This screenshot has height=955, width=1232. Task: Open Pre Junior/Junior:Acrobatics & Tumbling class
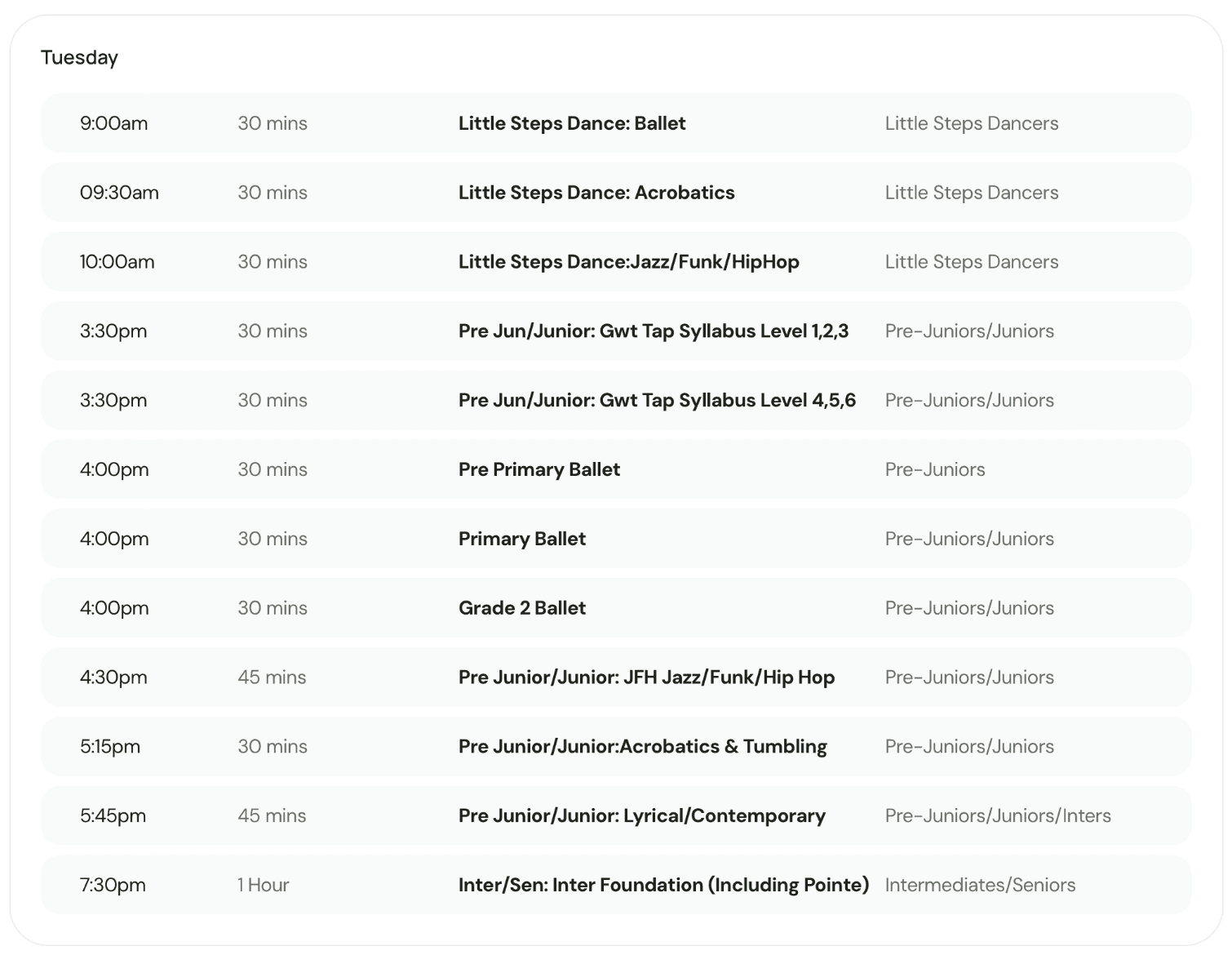643,746
